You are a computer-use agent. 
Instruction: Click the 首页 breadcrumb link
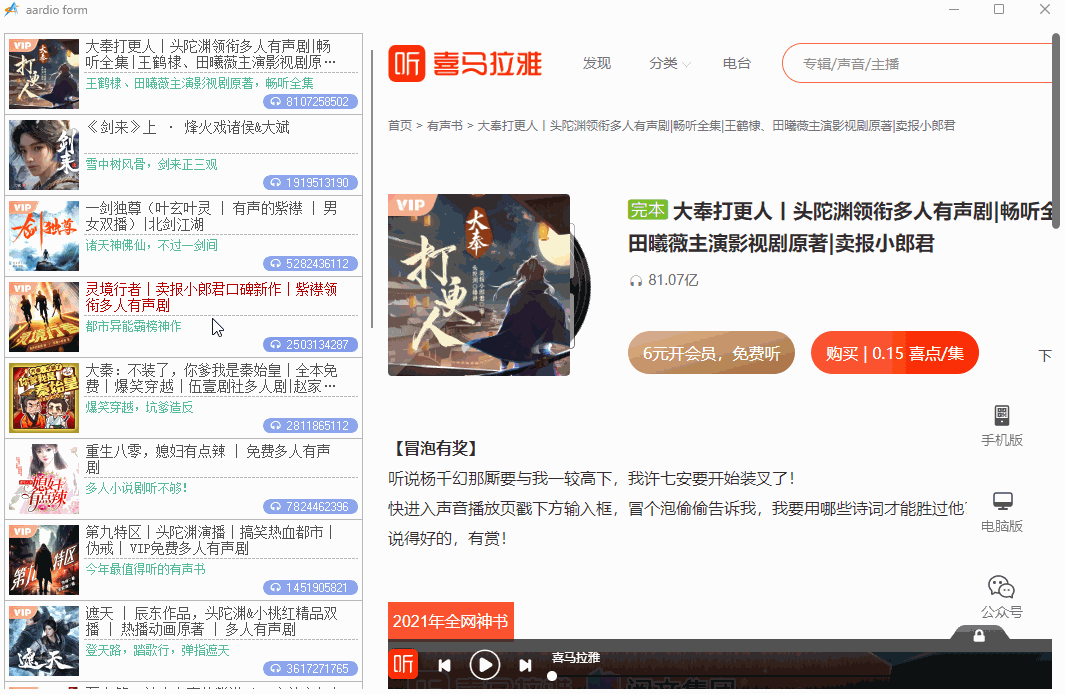pos(400,126)
